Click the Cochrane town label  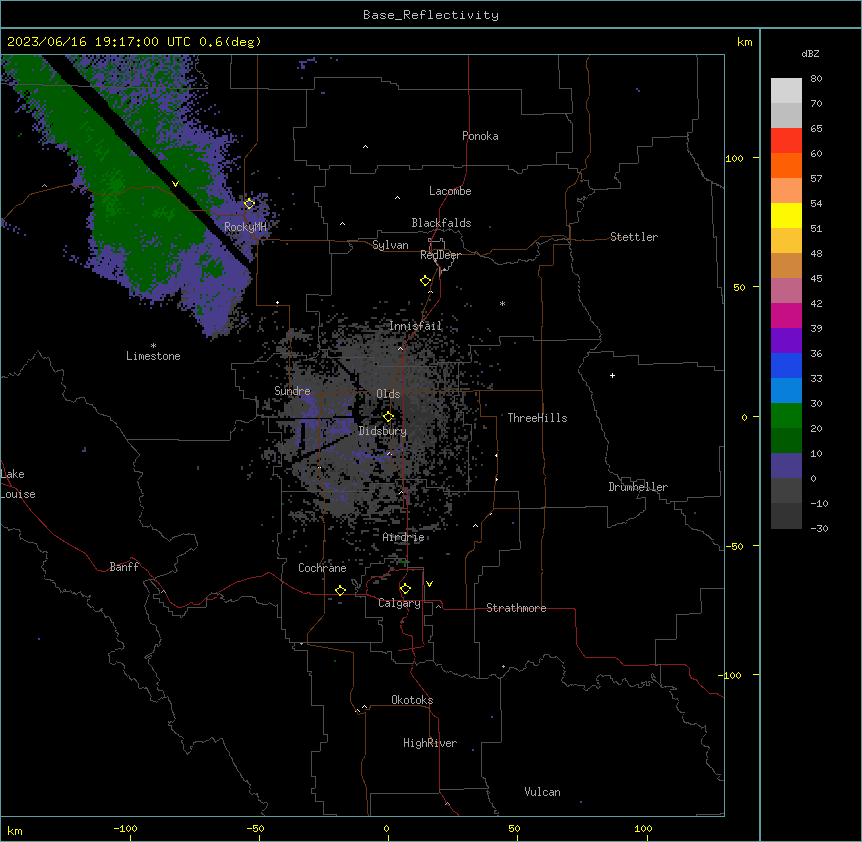[x=322, y=568]
